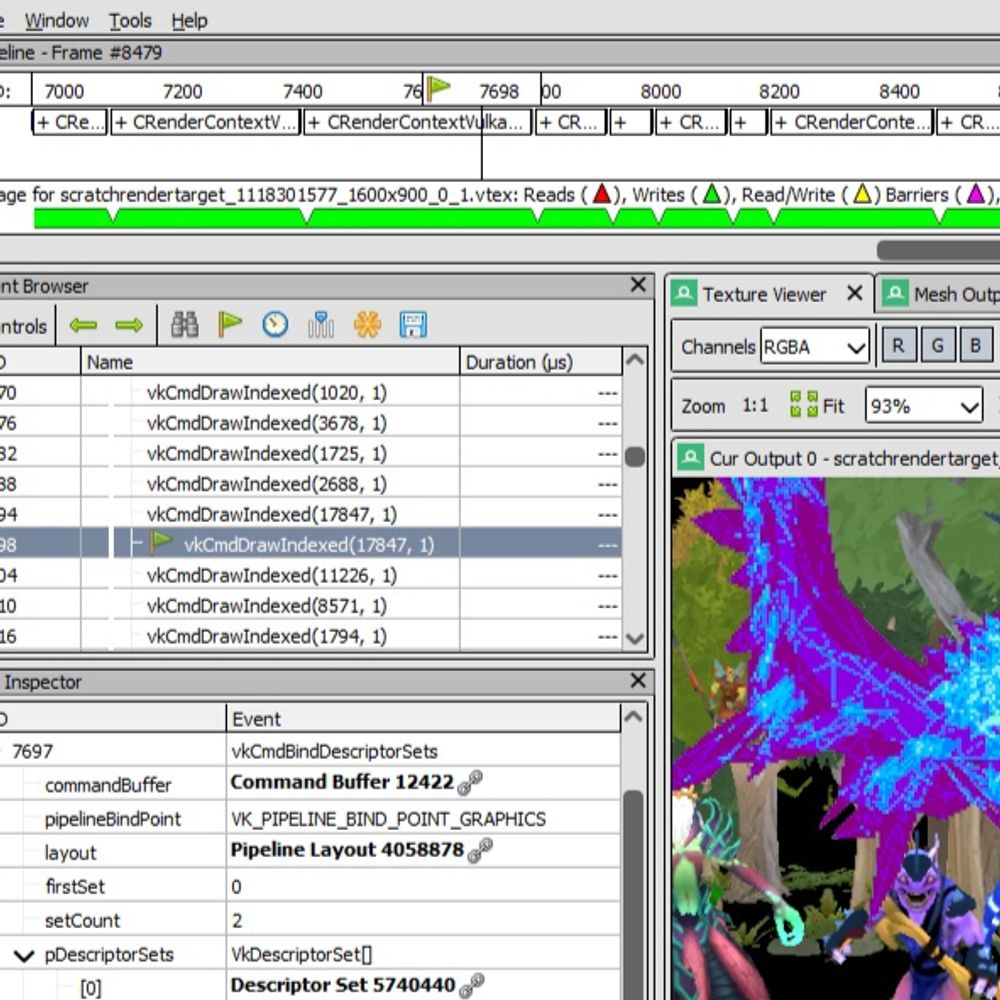This screenshot has height=1000, width=1000.
Task: Open the Window menu
Action: point(57,20)
